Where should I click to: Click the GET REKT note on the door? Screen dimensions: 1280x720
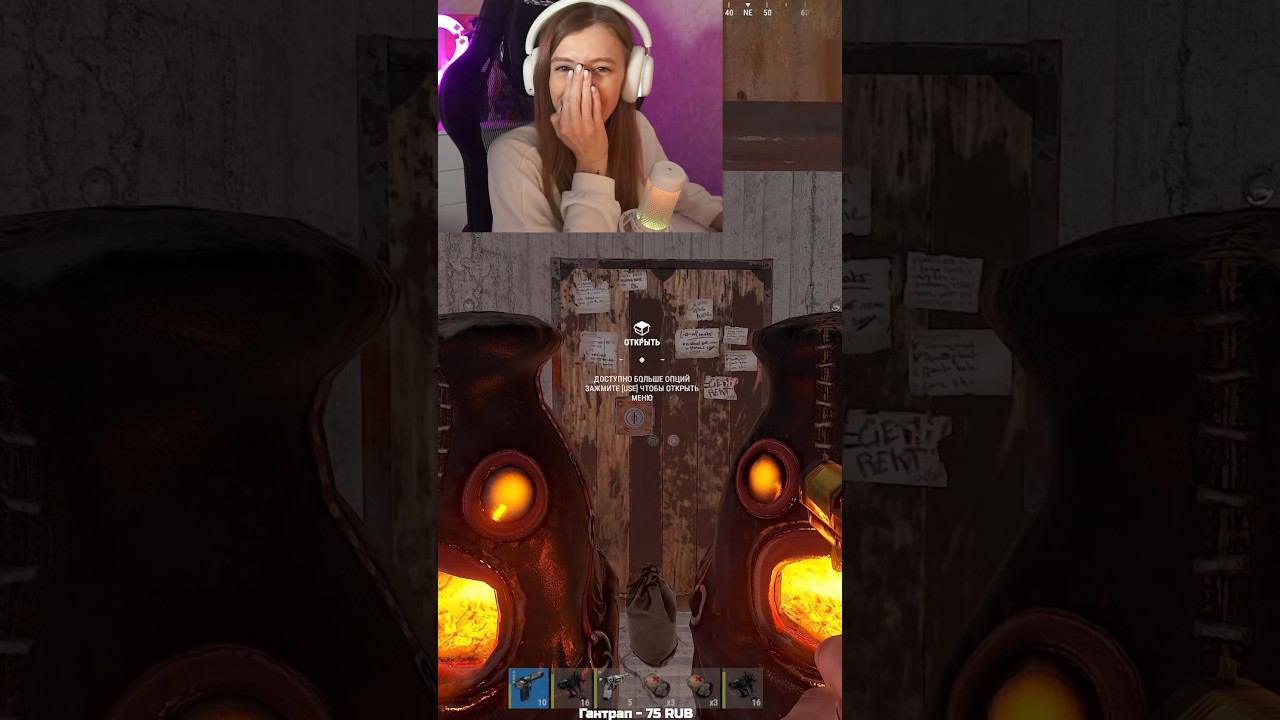pos(720,387)
